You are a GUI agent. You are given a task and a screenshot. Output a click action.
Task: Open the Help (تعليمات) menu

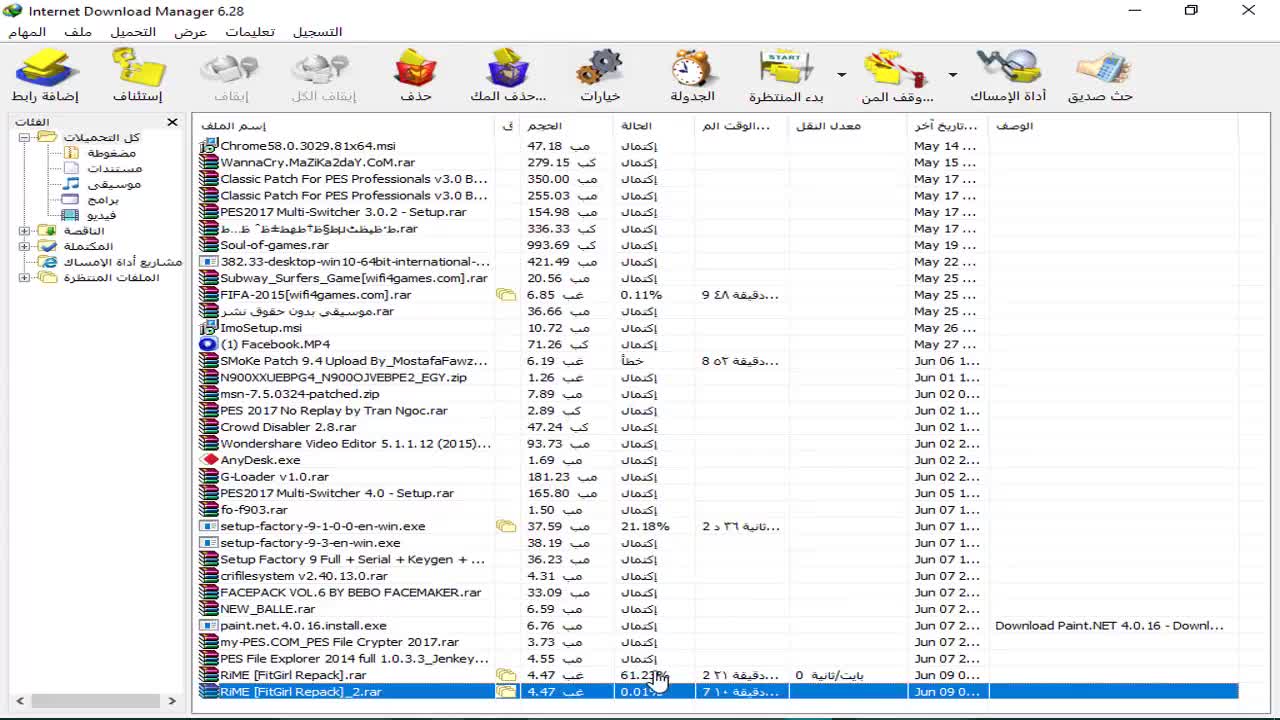(x=250, y=32)
